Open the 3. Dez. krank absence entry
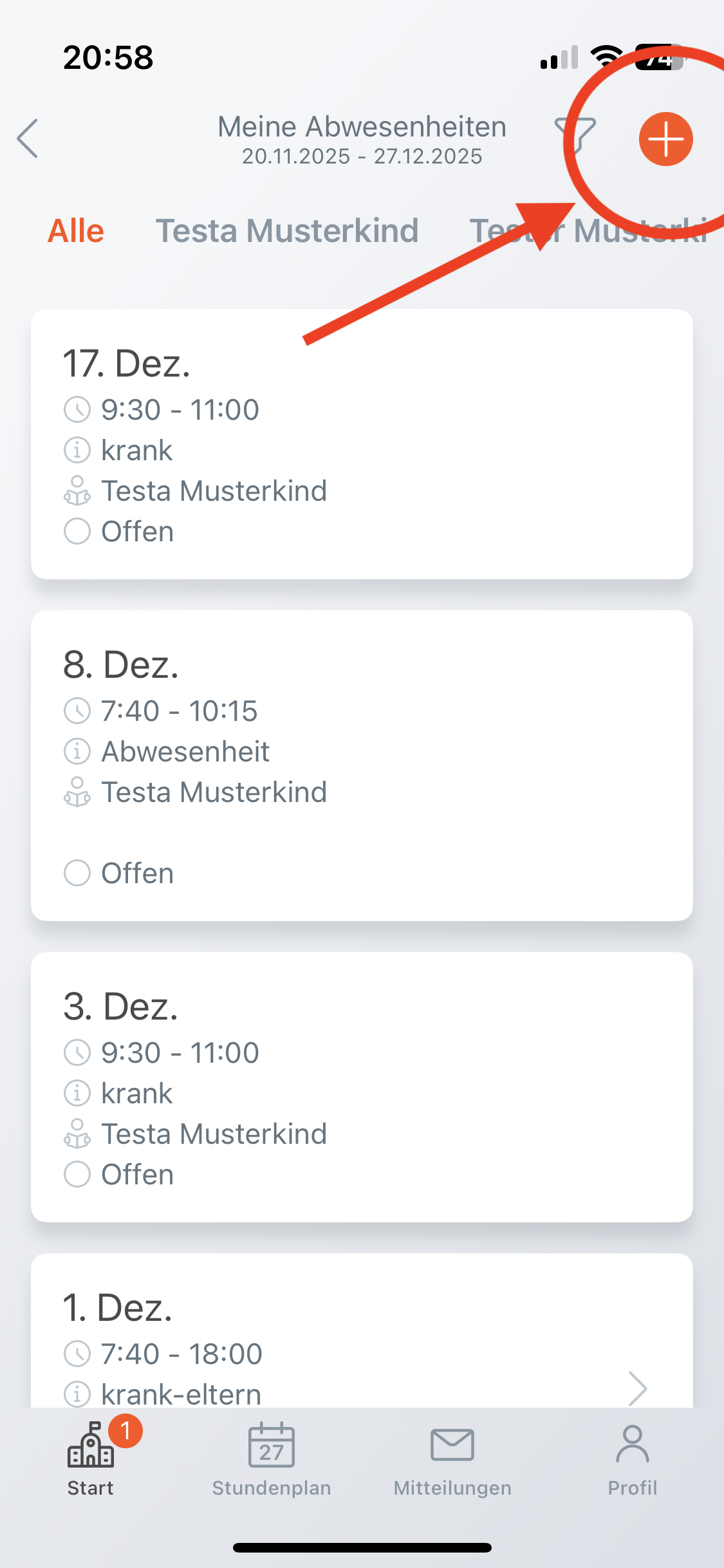The image size is (724, 1568). [362, 1087]
